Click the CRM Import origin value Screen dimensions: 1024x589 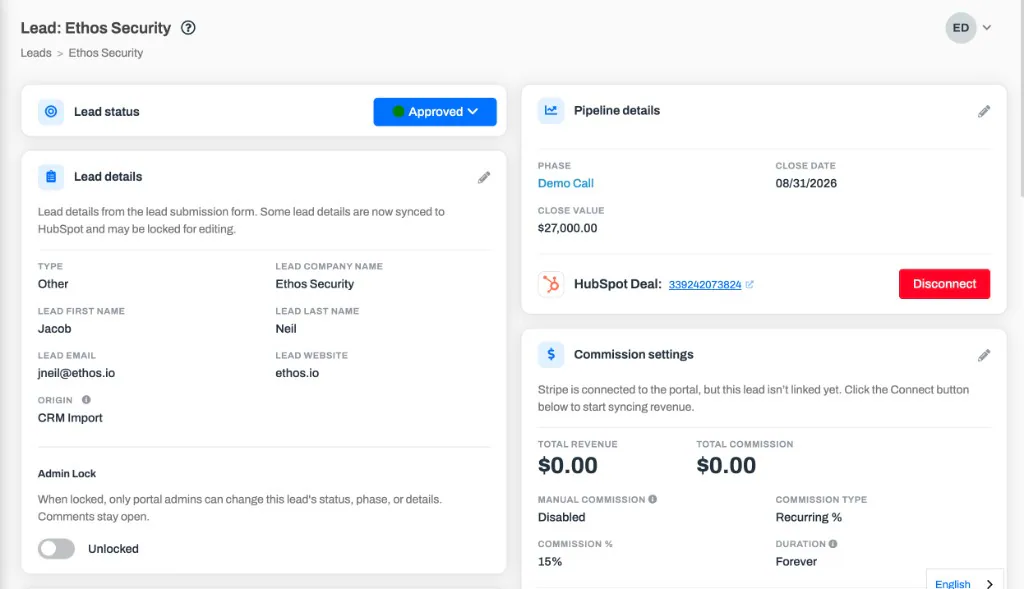pyautogui.click(x=70, y=418)
